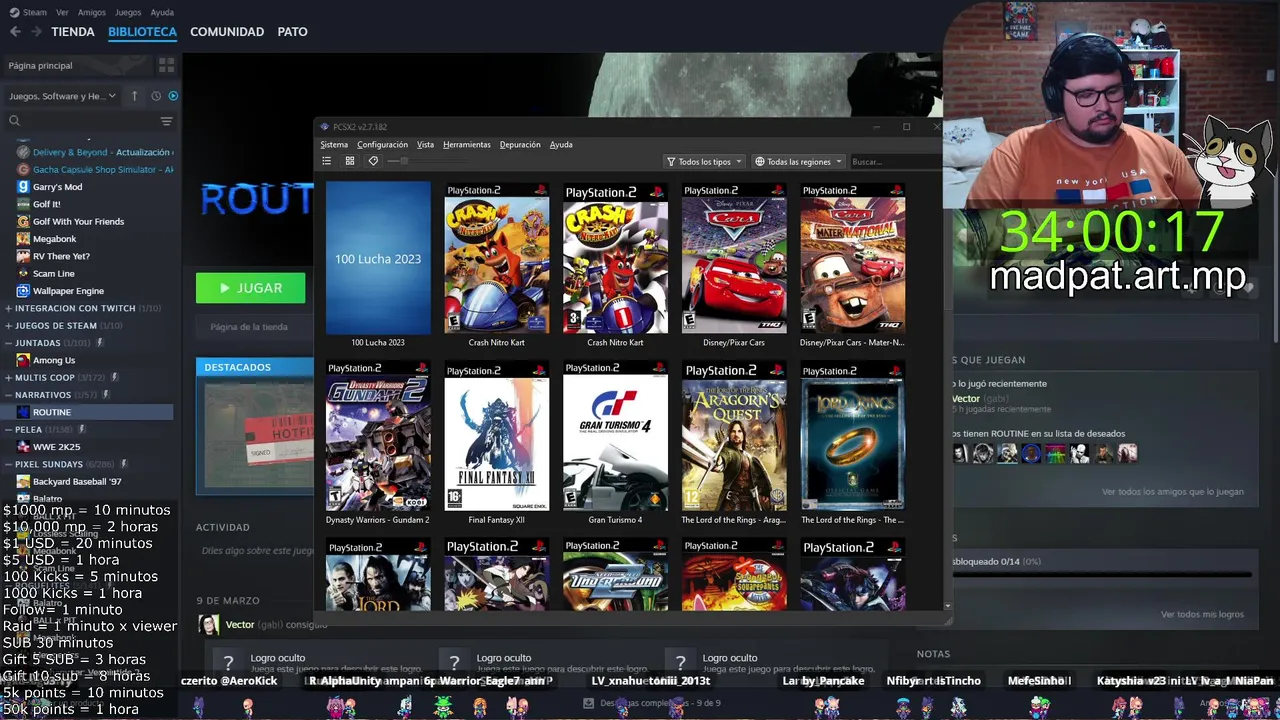Select the Final Fantasy XII cover
This screenshot has height=720, width=1280.
click(x=496, y=437)
